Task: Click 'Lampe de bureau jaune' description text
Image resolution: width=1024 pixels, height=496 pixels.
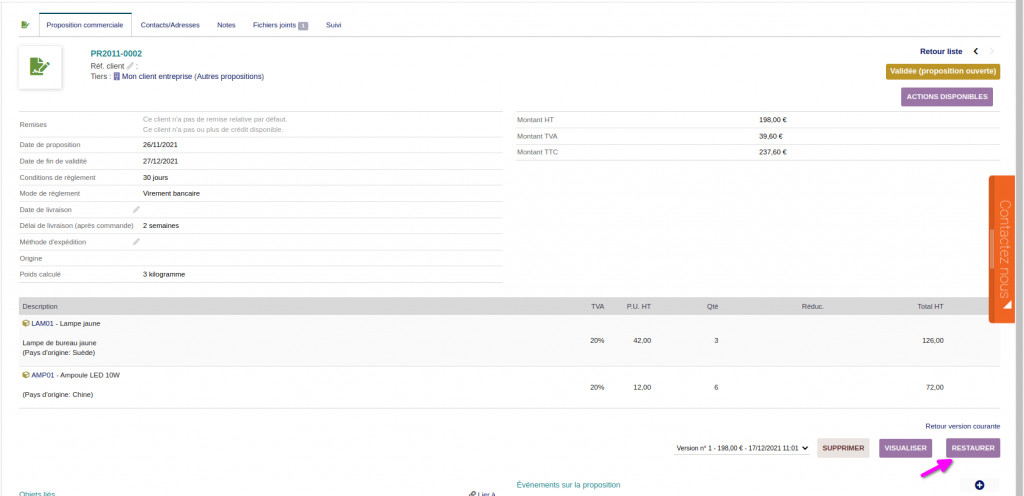Action: [x=59, y=343]
